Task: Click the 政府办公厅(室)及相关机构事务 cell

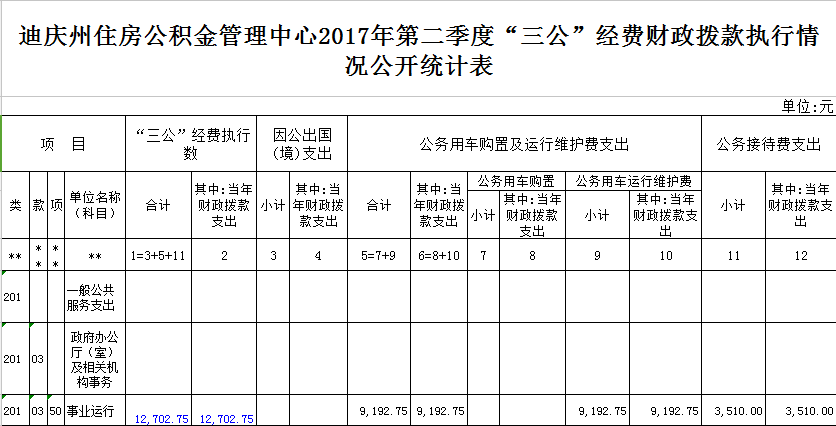Action: pyautogui.click(x=95, y=359)
